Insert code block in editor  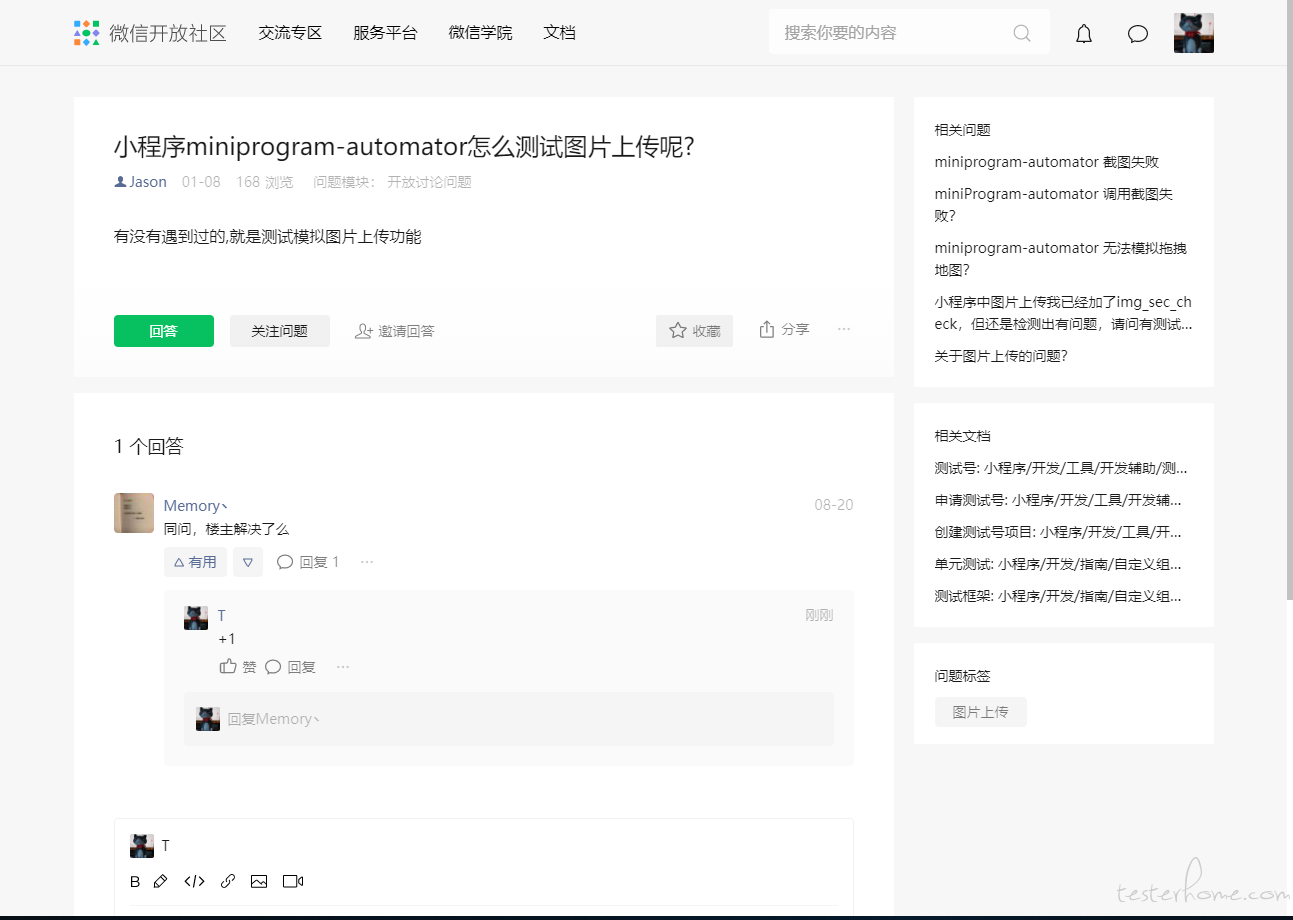[194, 882]
